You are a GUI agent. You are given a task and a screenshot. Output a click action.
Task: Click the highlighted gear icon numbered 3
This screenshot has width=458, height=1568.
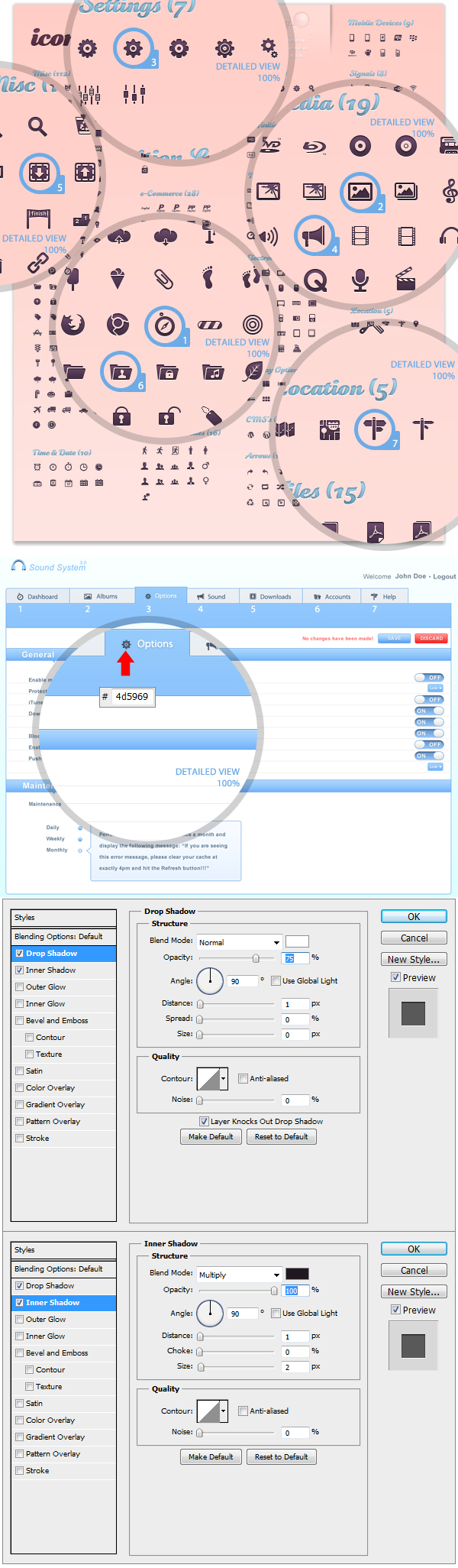(x=133, y=49)
